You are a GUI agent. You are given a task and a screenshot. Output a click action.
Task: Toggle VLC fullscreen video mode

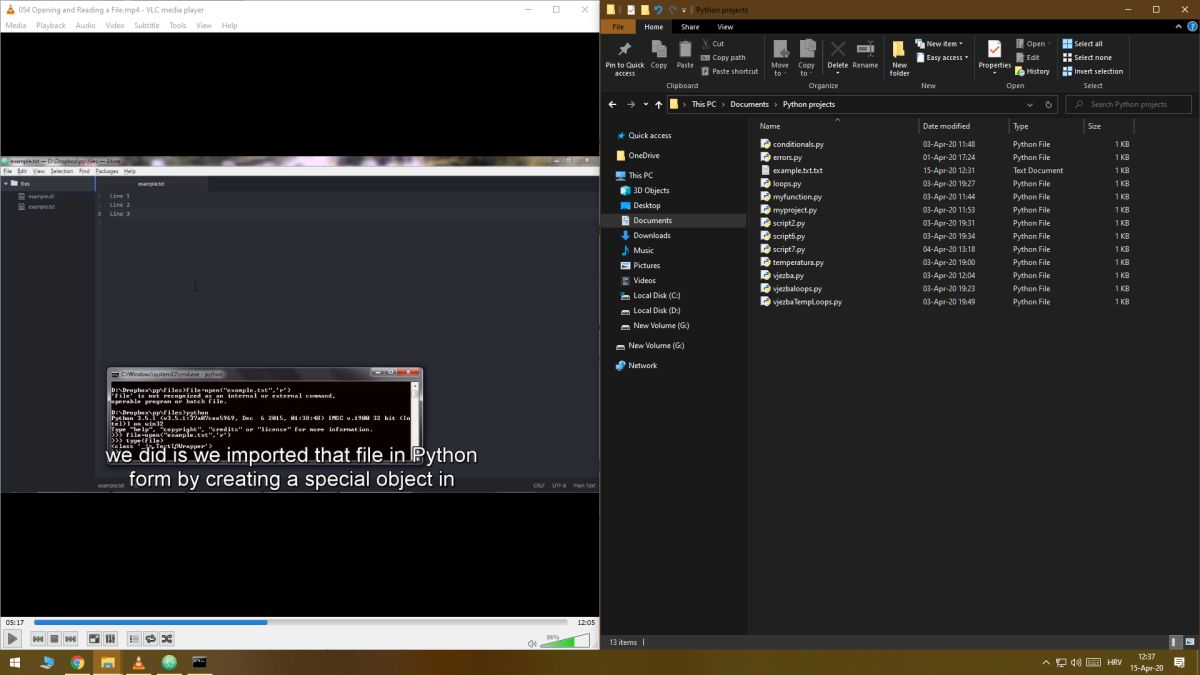point(94,638)
